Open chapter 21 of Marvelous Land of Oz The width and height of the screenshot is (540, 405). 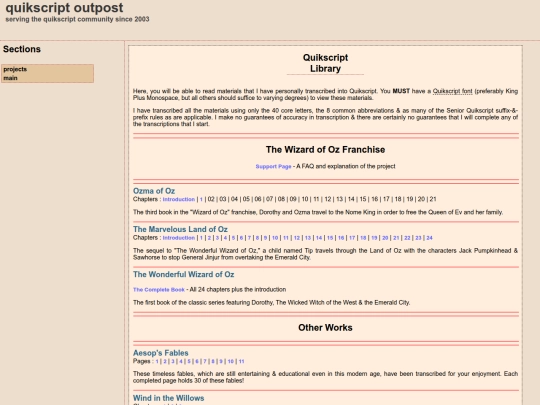[396, 238]
